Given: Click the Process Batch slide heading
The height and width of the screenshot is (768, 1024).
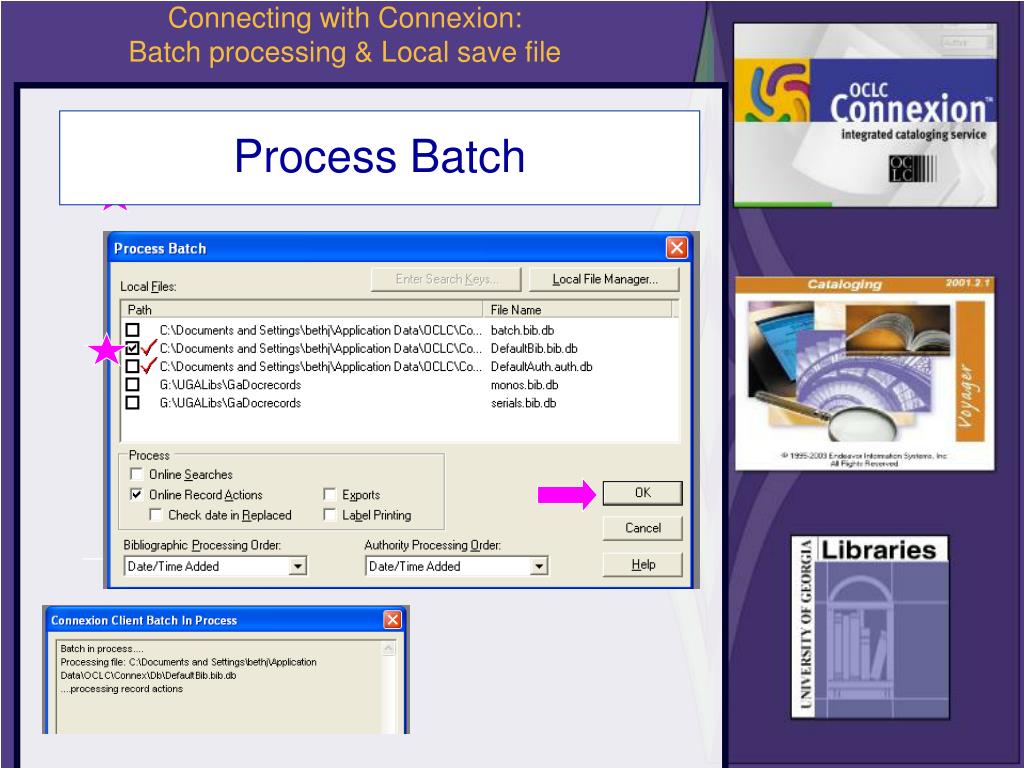Looking at the screenshot, I should click(x=379, y=157).
